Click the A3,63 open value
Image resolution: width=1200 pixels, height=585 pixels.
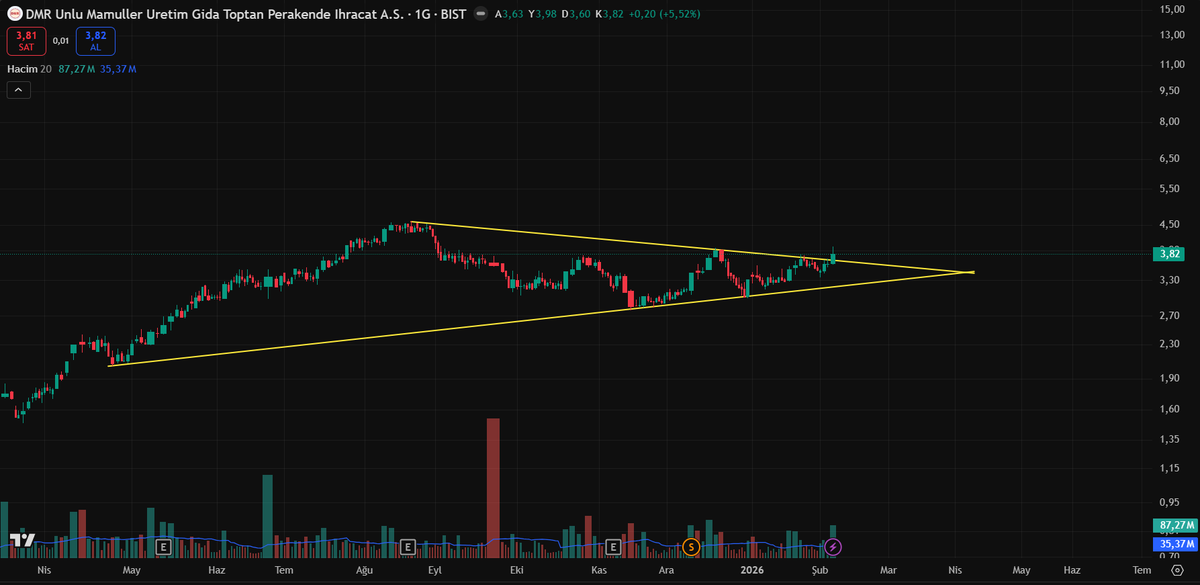pos(509,14)
